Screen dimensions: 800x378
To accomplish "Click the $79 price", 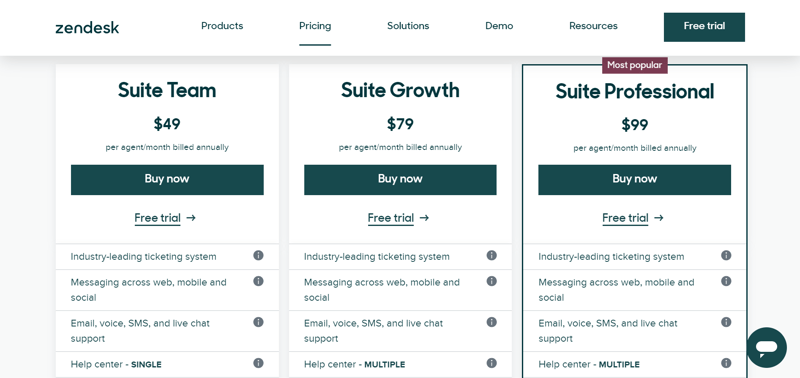I will (400, 124).
